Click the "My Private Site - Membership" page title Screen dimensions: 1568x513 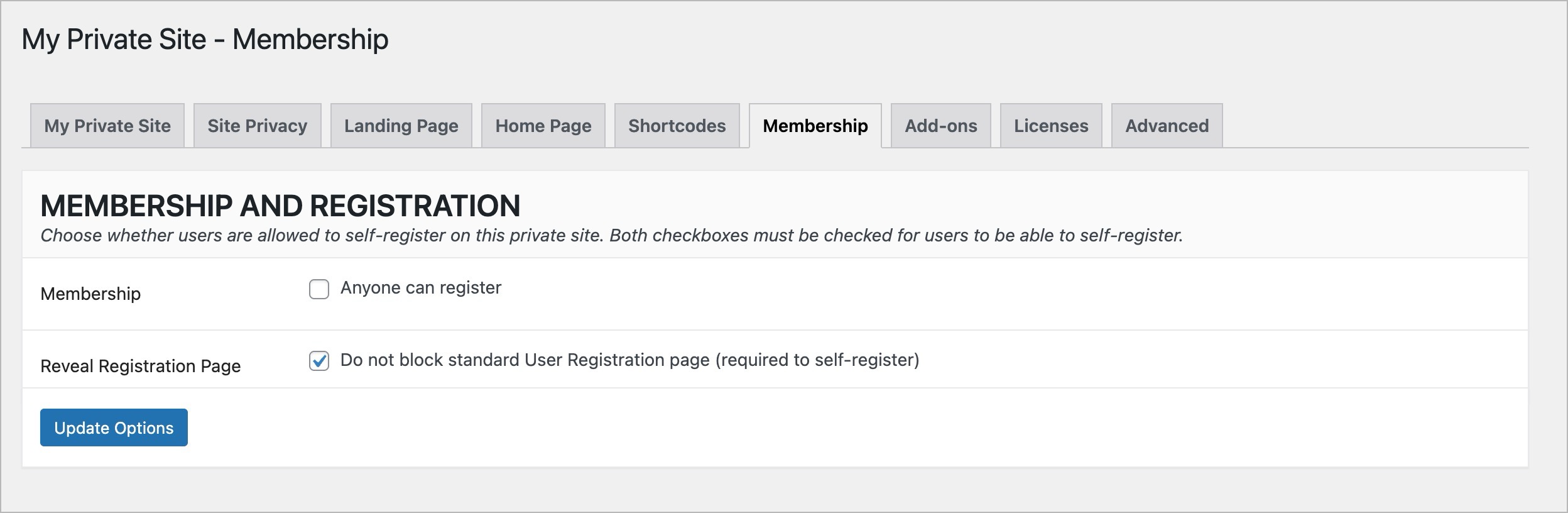(x=205, y=39)
